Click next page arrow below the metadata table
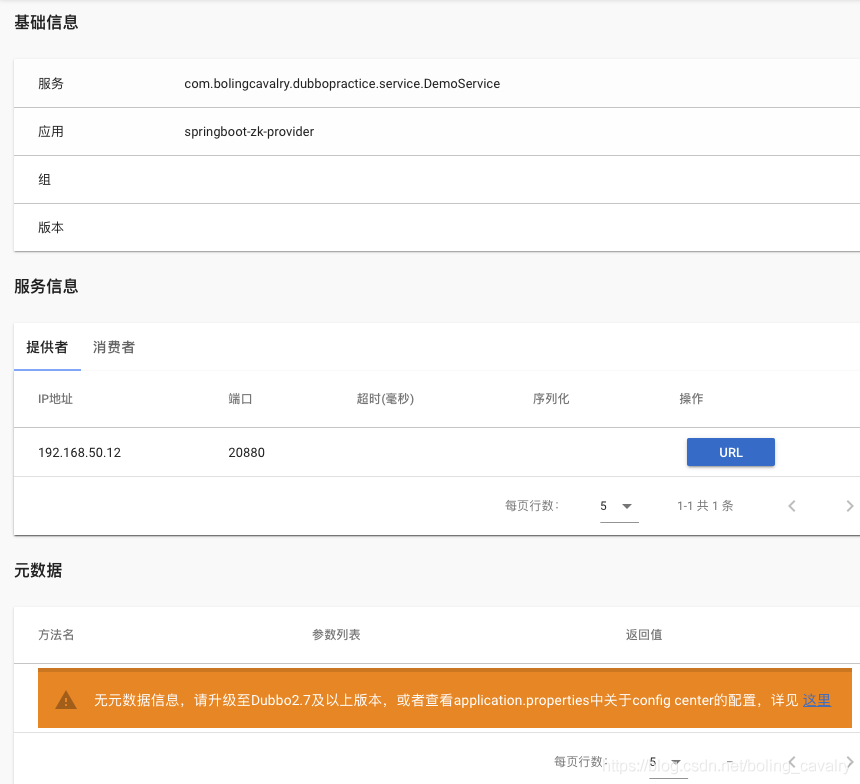 coord(849,761)
